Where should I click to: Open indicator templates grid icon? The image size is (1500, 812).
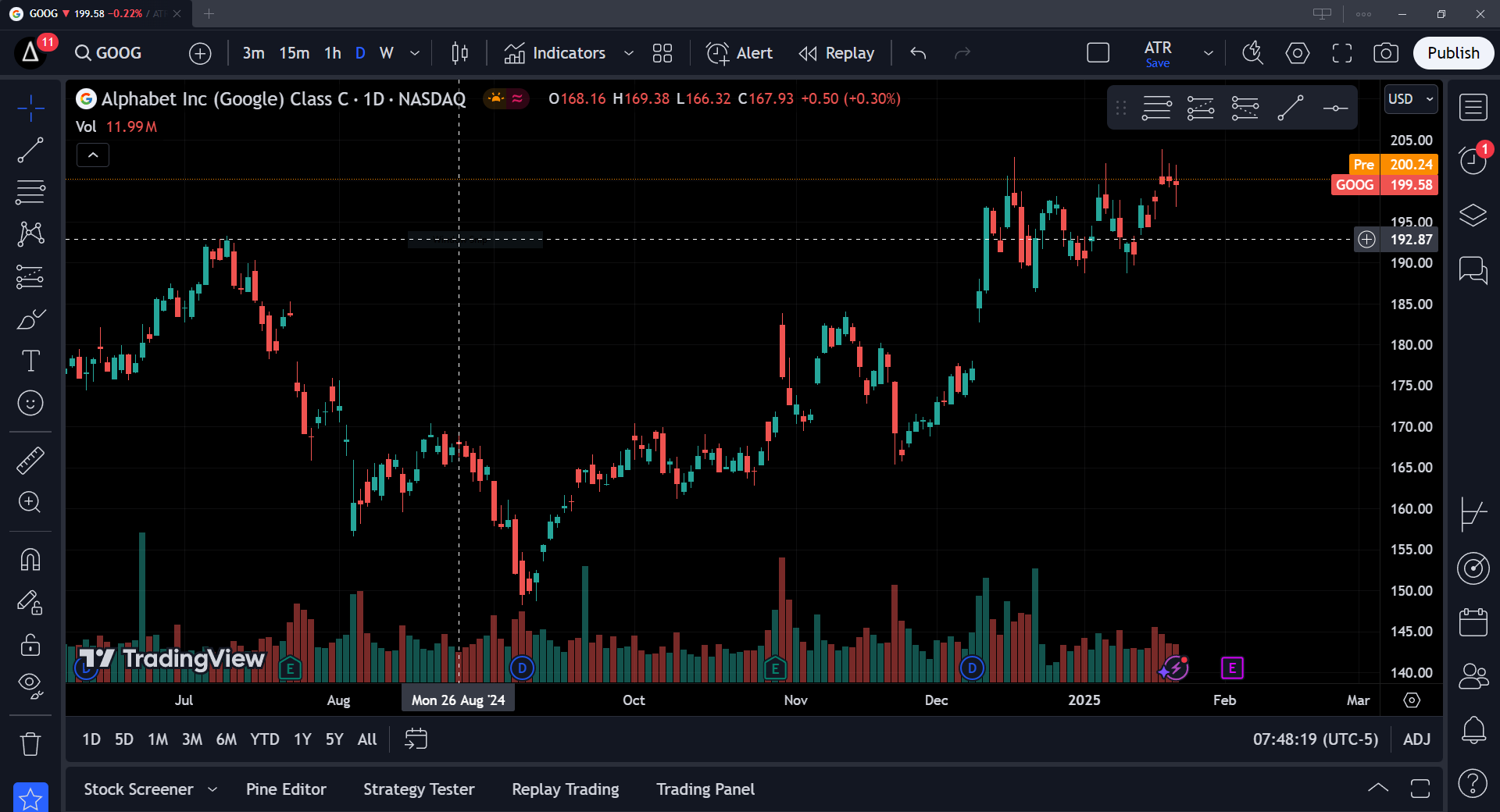tap(662, 53)
